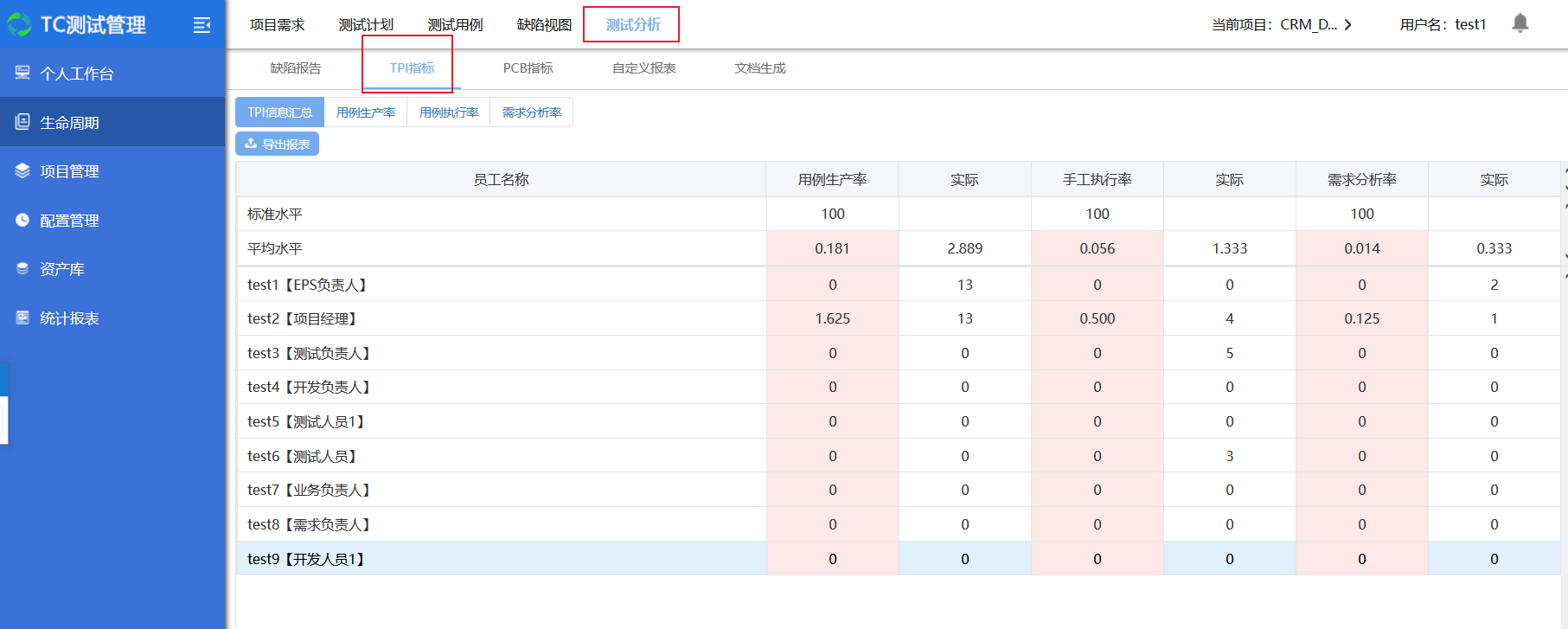Open 生命周期 in the sidebar
The height and width of the screenshot is (629, 1568).
[69, 123]
